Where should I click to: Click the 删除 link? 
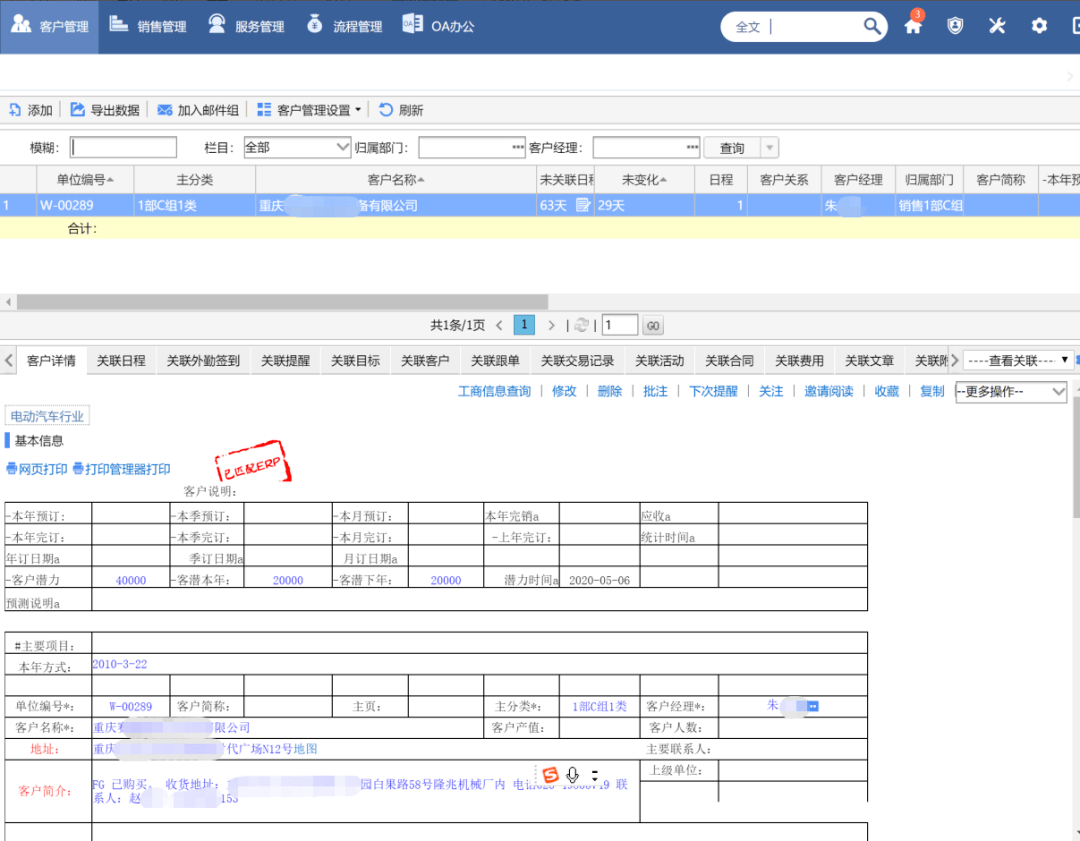pos(610,391)
